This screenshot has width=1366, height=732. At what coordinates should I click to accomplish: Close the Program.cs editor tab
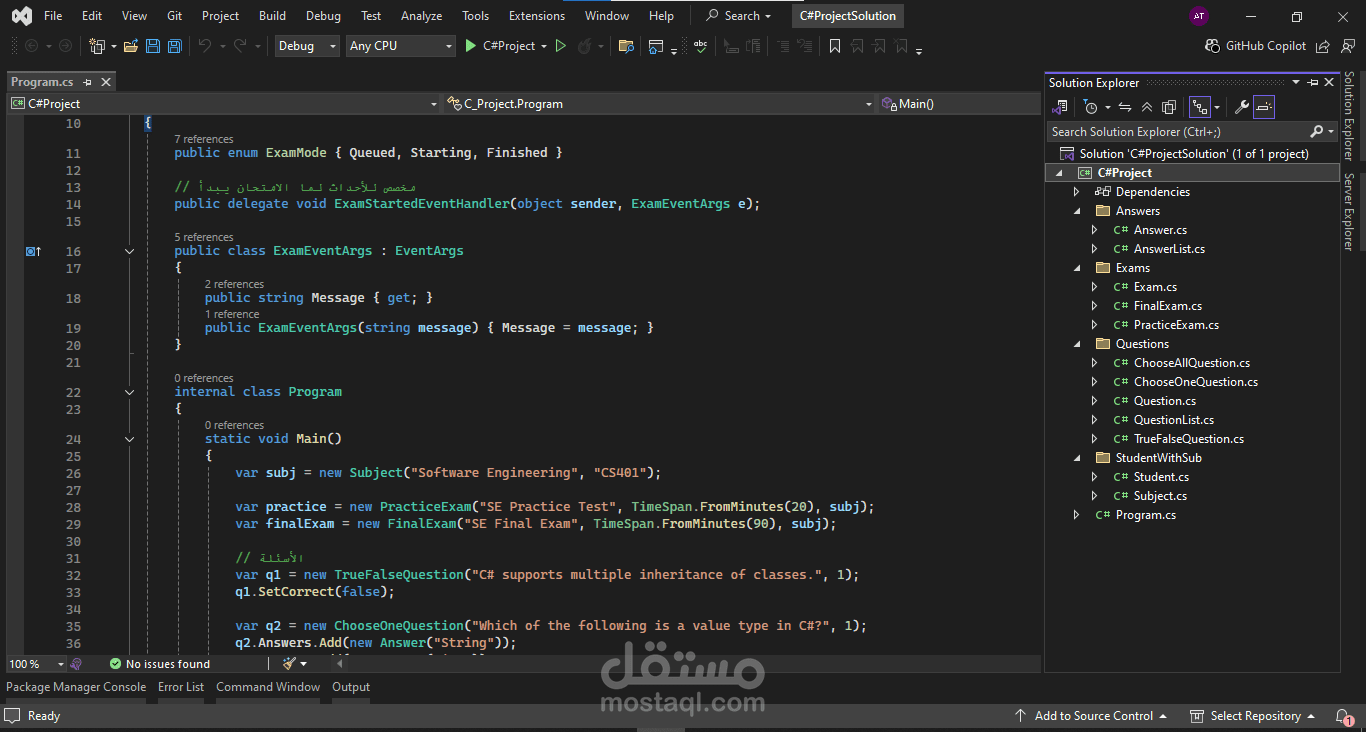pos(106,83)
